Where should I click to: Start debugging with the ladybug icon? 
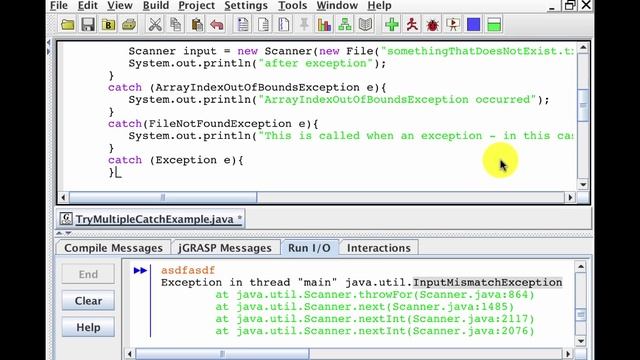point(432,25)
